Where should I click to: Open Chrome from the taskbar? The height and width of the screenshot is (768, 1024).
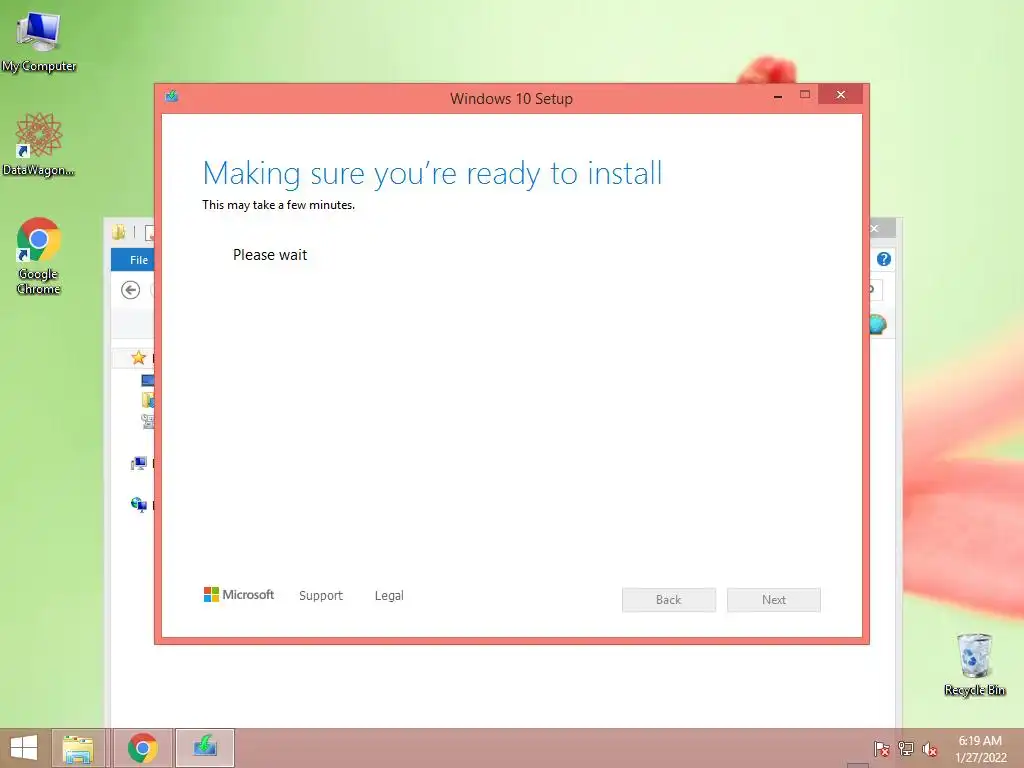click(x=142, y=748)
